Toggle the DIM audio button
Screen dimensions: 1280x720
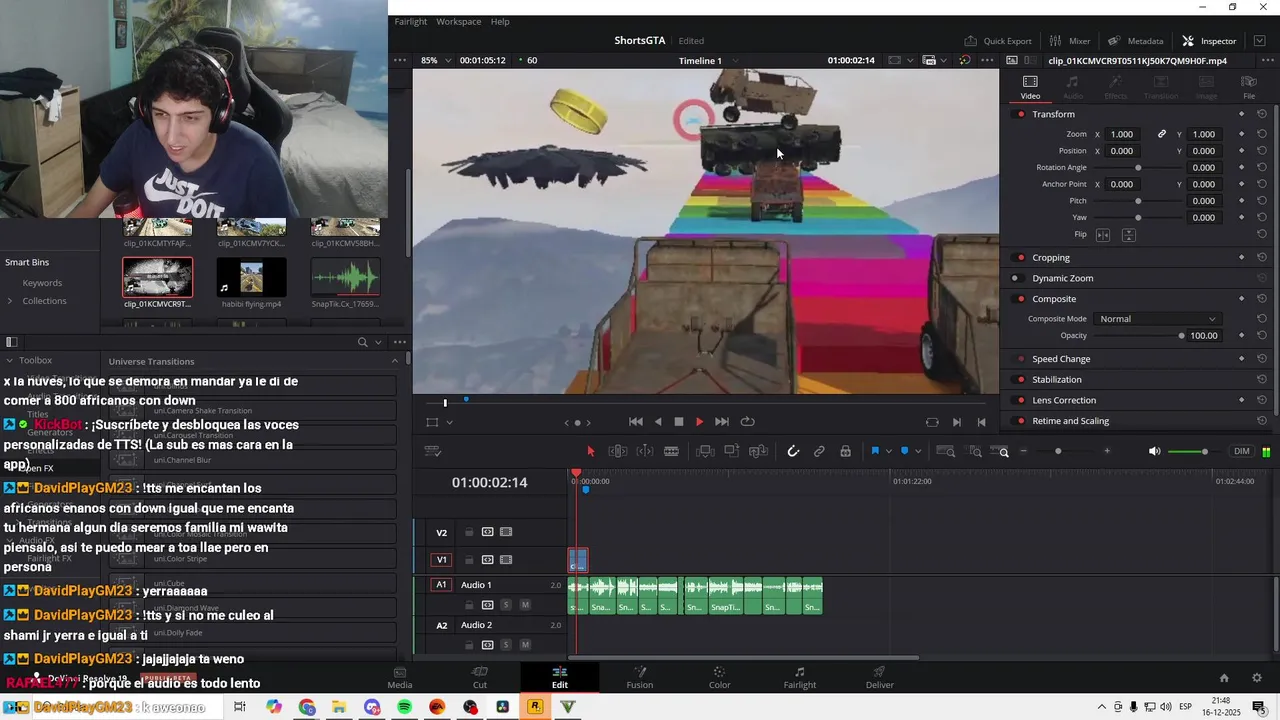(x=1241, y=451)
